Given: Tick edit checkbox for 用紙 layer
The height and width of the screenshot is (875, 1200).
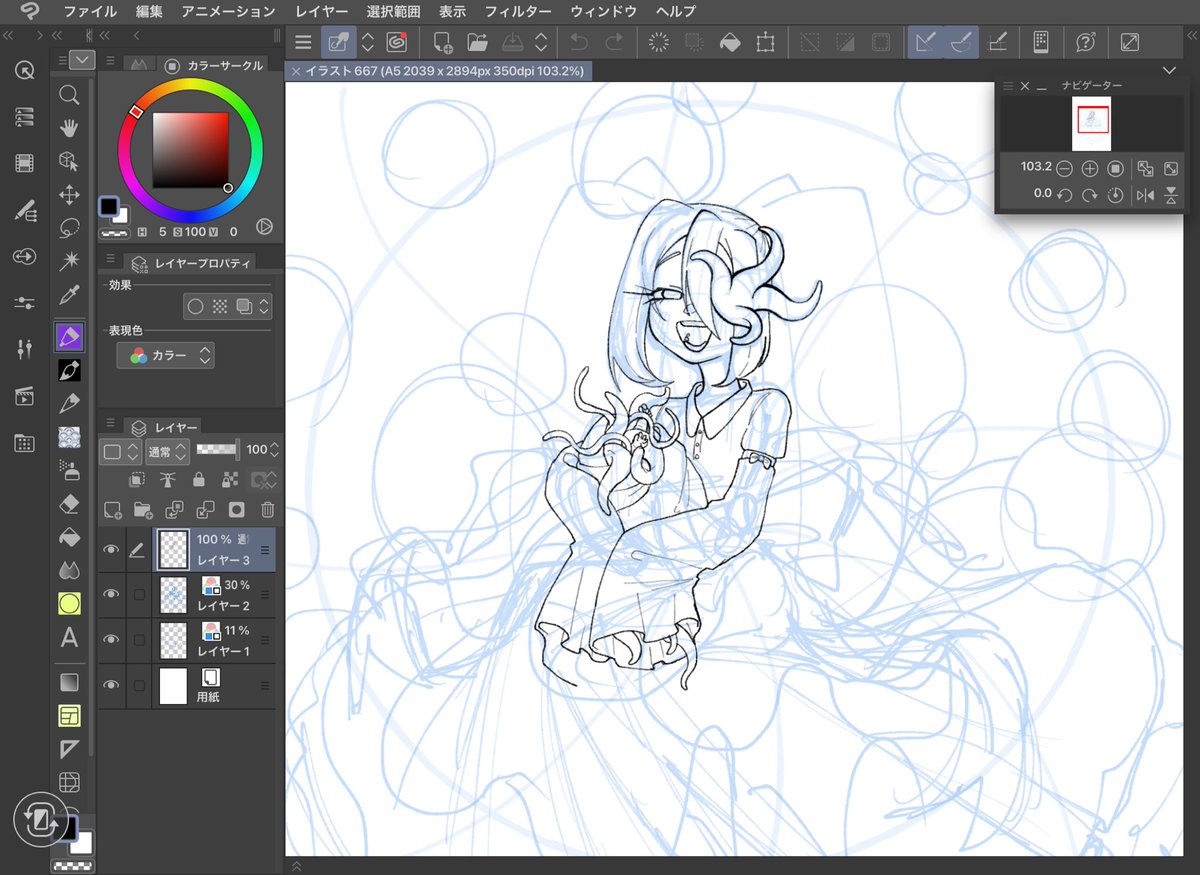Looking at the screenshot, I should coord(139,685).
